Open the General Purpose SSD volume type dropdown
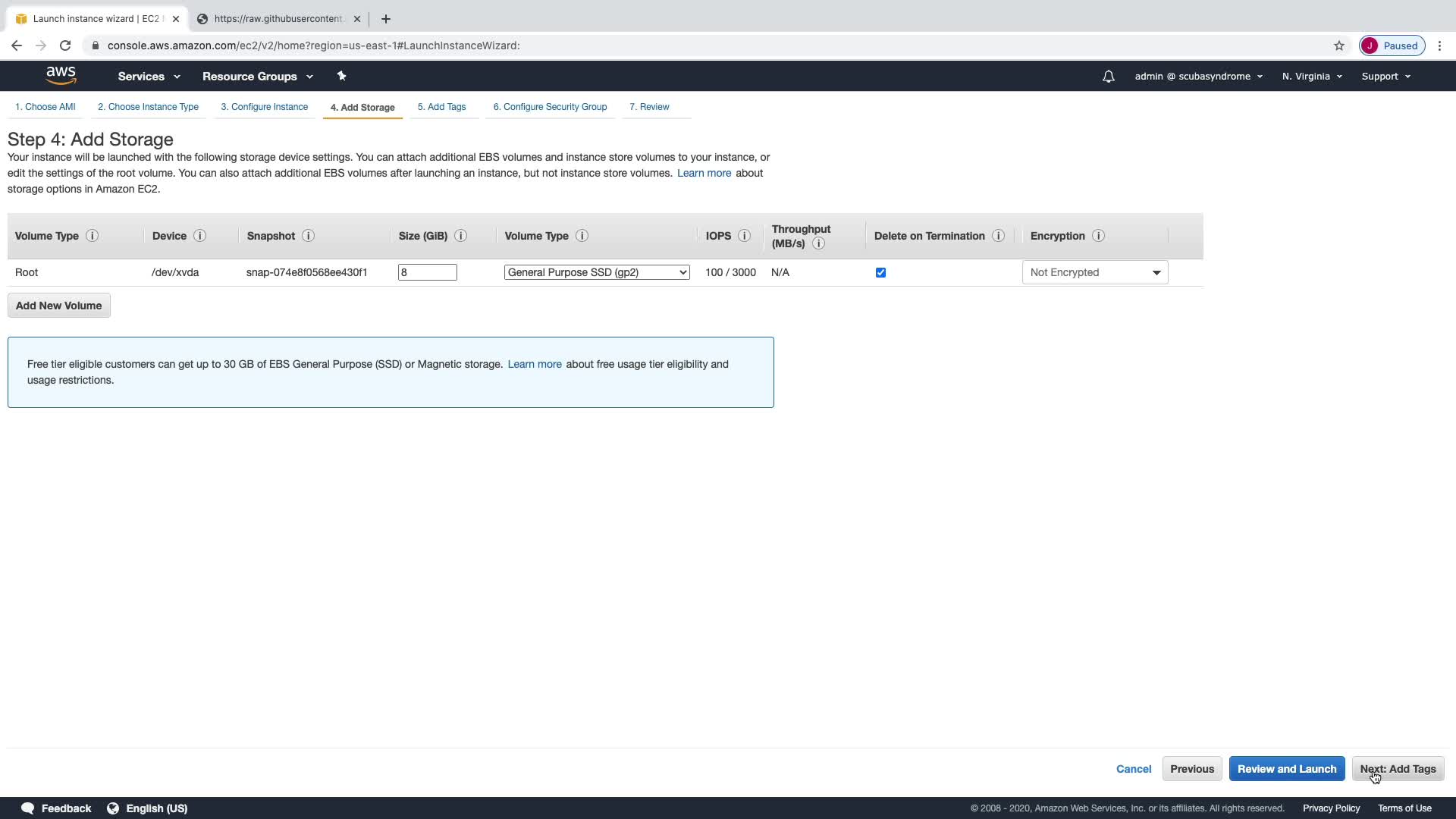 pyautogui.click(x=597, y=272)
